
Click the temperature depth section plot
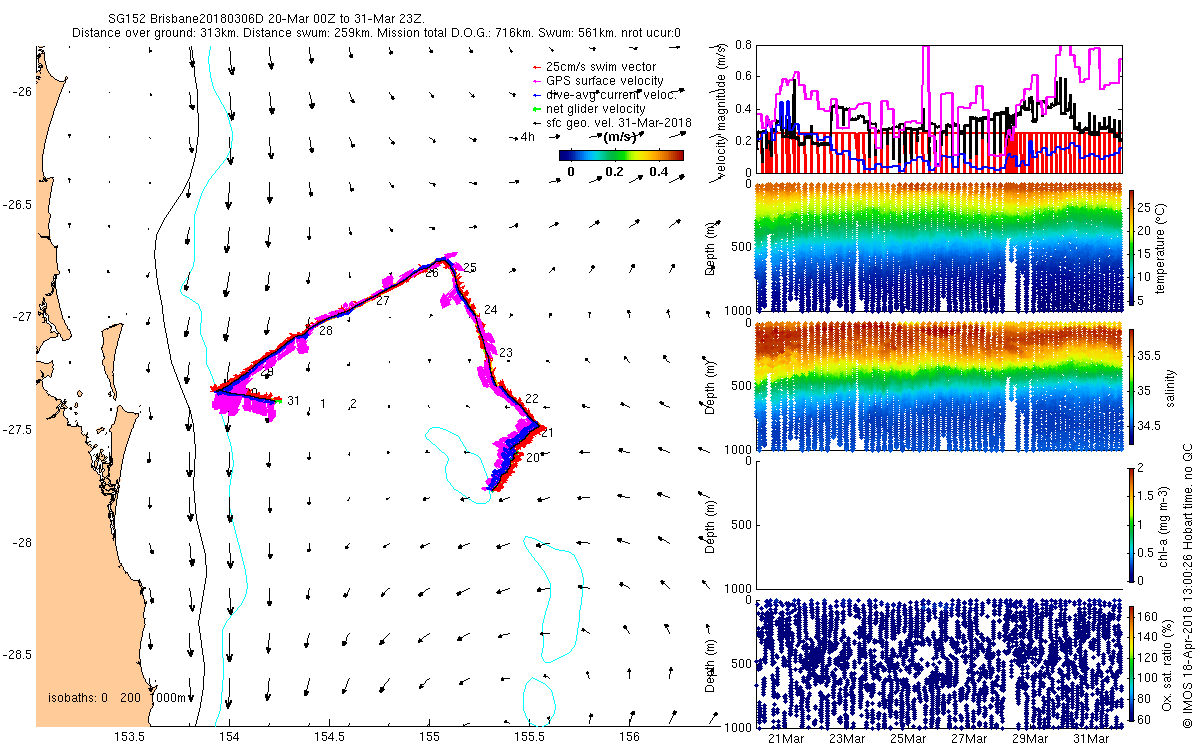point(940,246)
